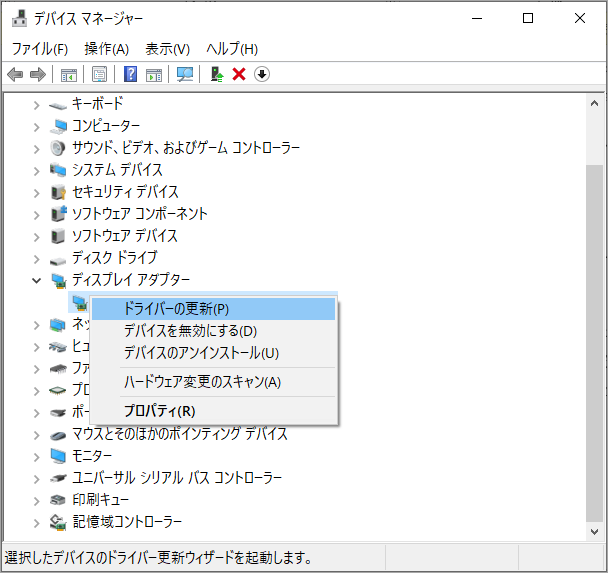The width and height of the screenshot is (608, 573).
Task: Expand the サウンド、ビデオ、およびゲーム コントローラー node
Action: pyautogui.click(x=37, y=148)
